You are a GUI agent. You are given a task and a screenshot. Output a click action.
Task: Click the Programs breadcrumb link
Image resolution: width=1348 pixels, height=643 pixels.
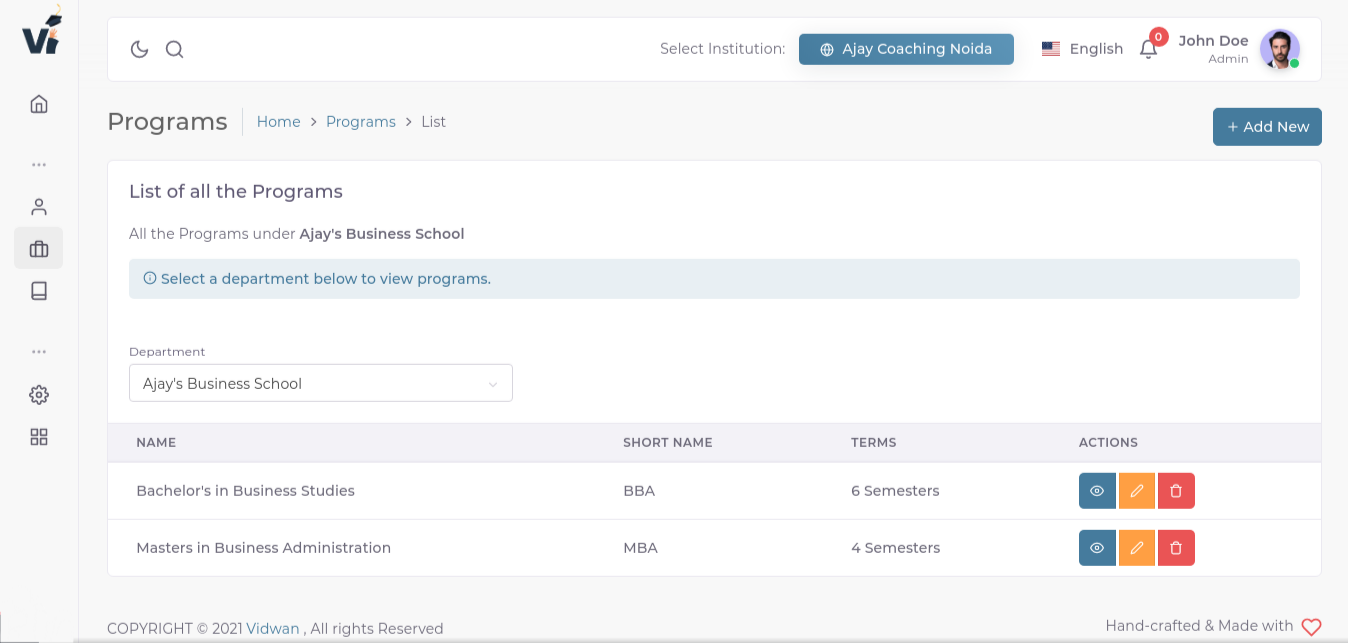tap(361, 122)
